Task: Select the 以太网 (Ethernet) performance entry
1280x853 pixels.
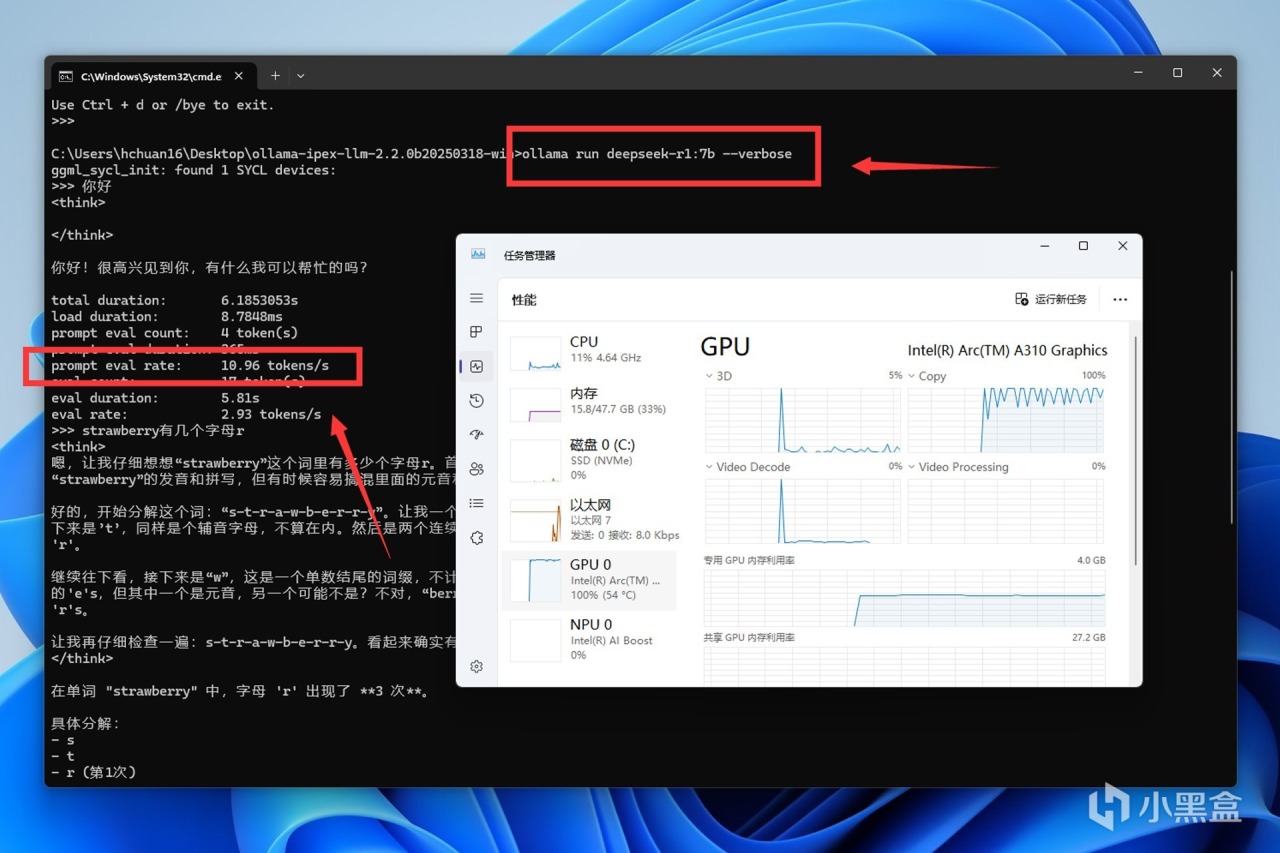Action: 588,520
